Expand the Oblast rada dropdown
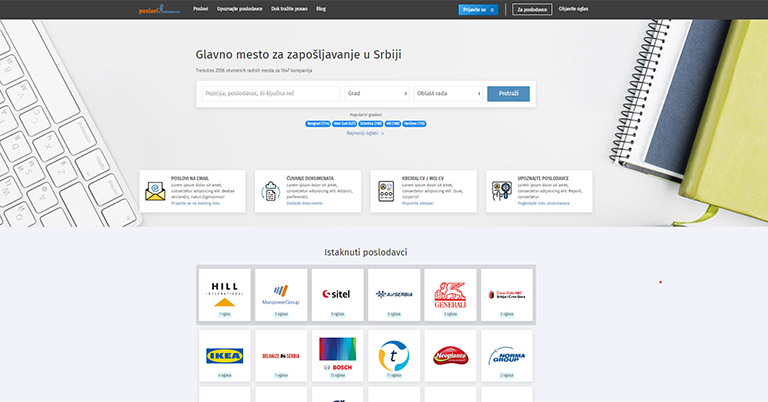The width and height of the screenshot is (768, 402). pyautogui.click(x=448, y=94)
